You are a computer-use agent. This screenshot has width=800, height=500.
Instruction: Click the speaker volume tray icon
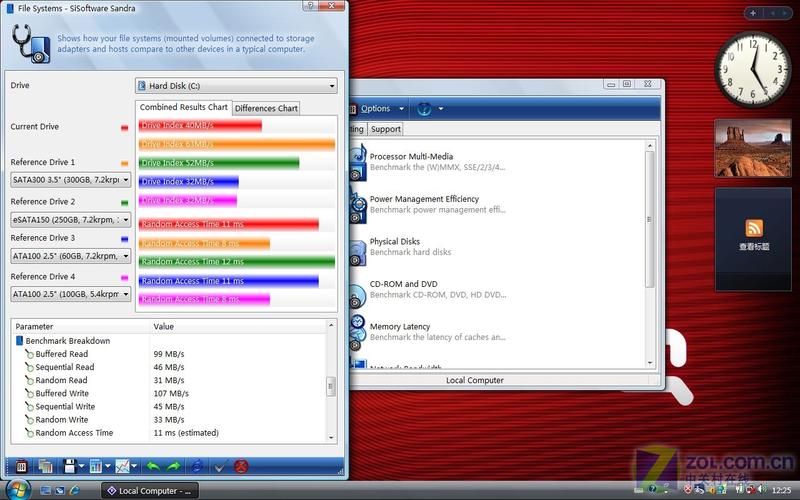coord(762,490)
